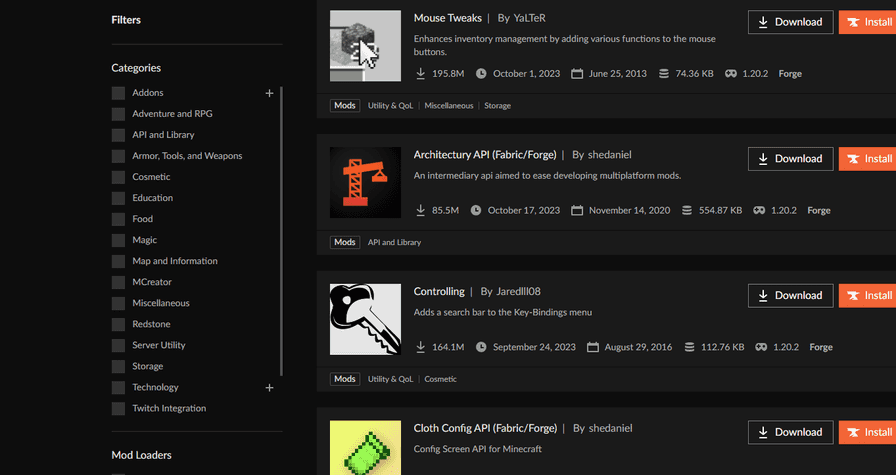Viewport: 896px width, 475px height.
Task: Click download arrow icon for Cloth Config API
Action: (764, 433)
